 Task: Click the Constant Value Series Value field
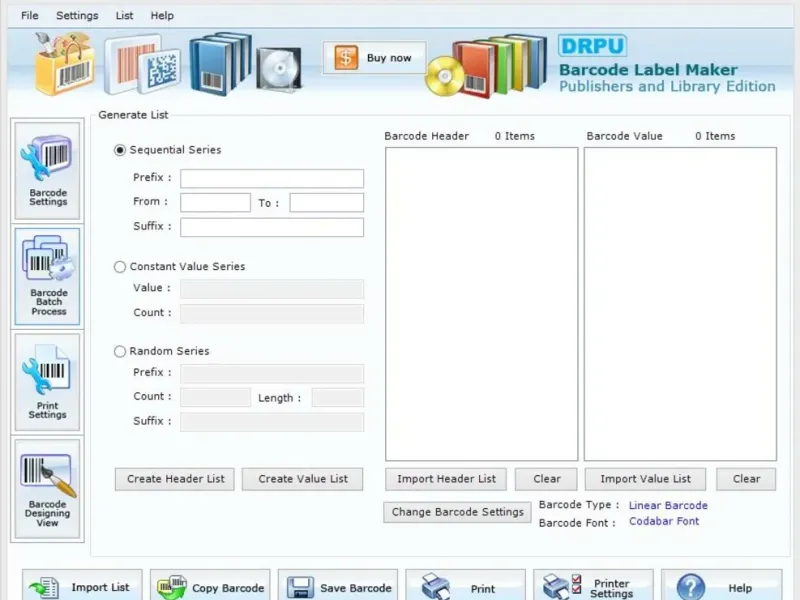pyautogui.click(x=272, y=289)
